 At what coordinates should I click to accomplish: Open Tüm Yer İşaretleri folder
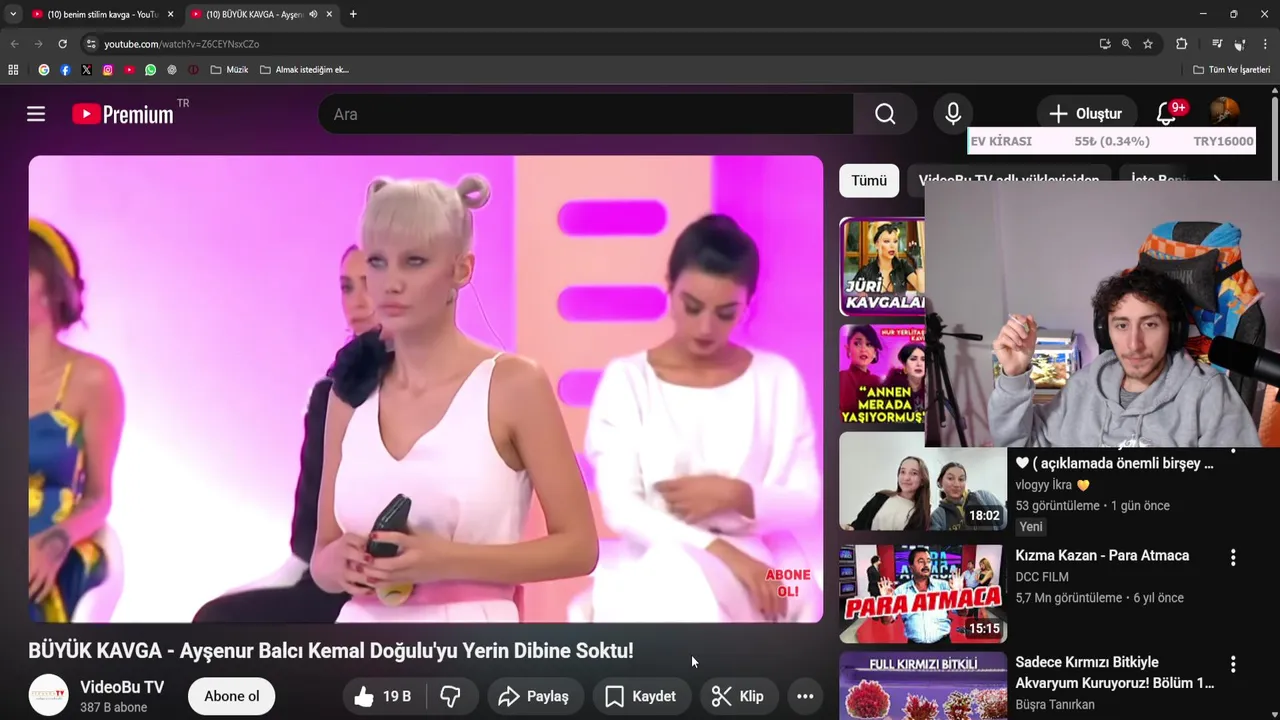(x=1231, y=70)
